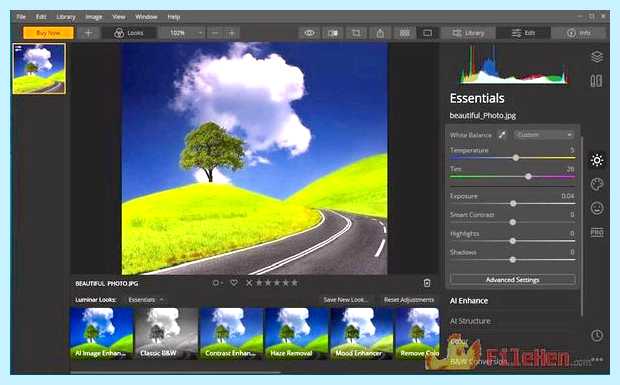Open the Edit menu in menu bar
Image resolution: width=620 pixels, height=385 pixels.
[41, 17]
